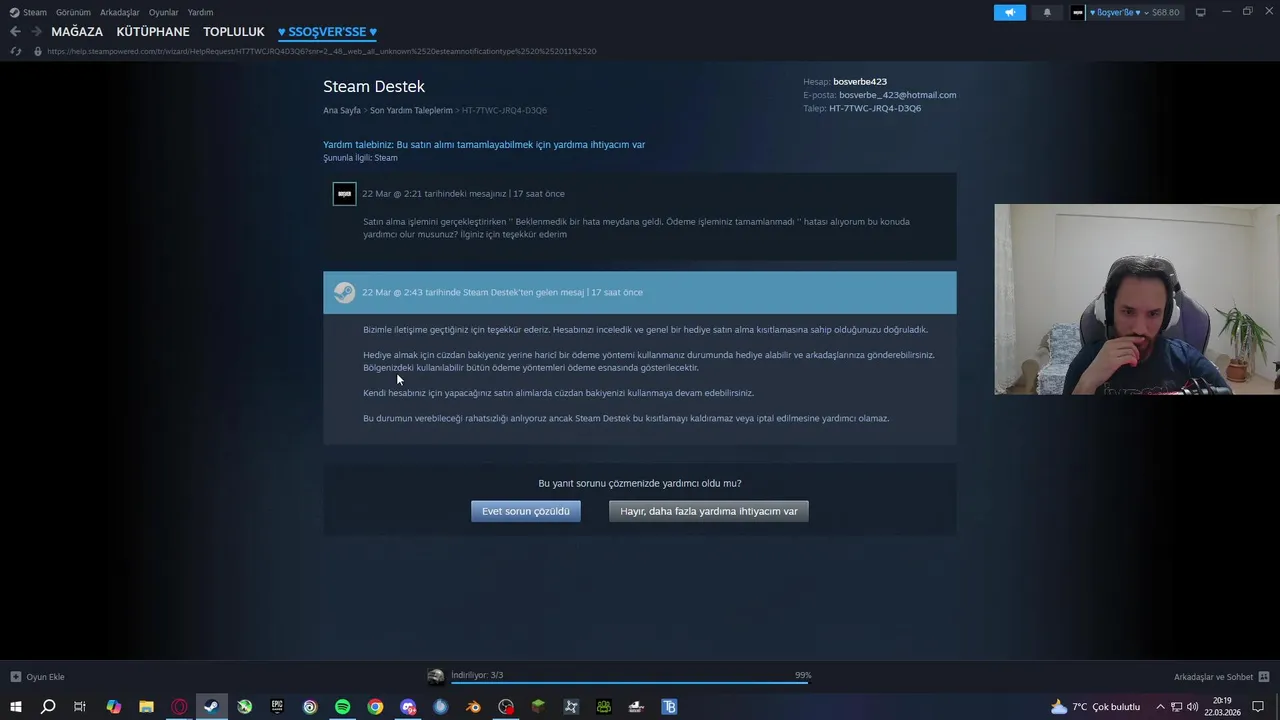The width and height of the screenshot is (1280, 720).
Task: Open Windows Search from the taskbar
Action: tap(48, 707)
